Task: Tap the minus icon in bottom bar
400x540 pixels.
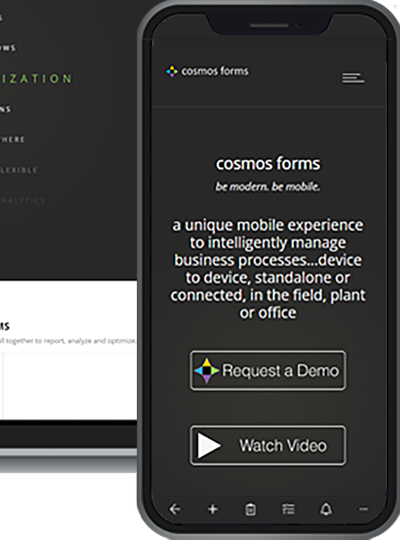Action: pos(363,509)
